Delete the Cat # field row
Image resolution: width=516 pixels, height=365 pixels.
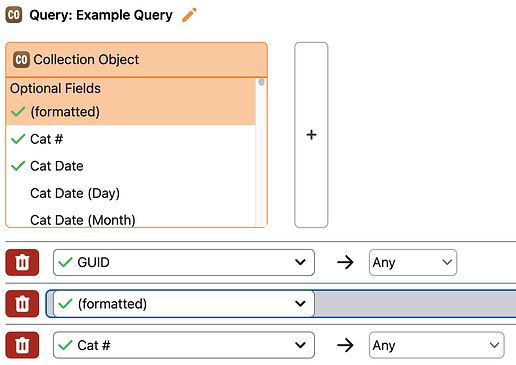pyautogui.click(x=22, y=345)
